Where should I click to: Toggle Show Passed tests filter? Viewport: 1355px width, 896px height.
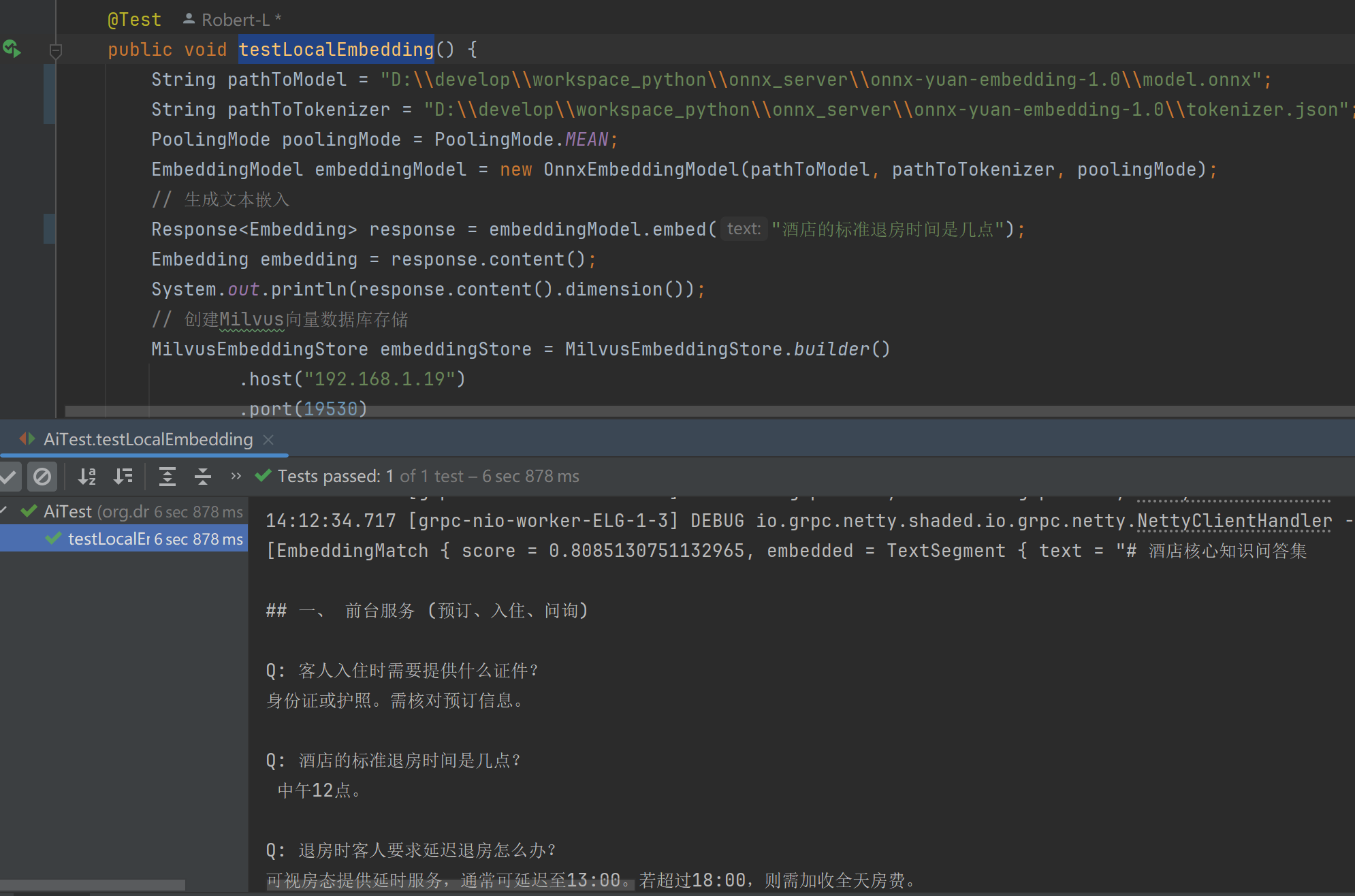click(10, 477)
